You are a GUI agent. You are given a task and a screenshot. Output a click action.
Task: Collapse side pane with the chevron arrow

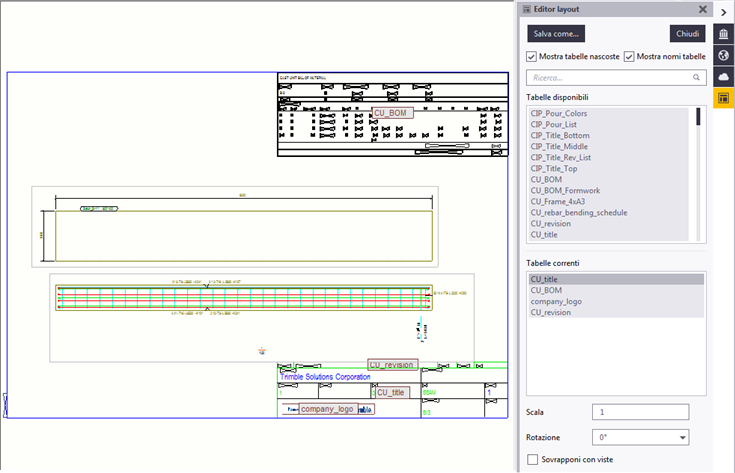tap(723, 12)
